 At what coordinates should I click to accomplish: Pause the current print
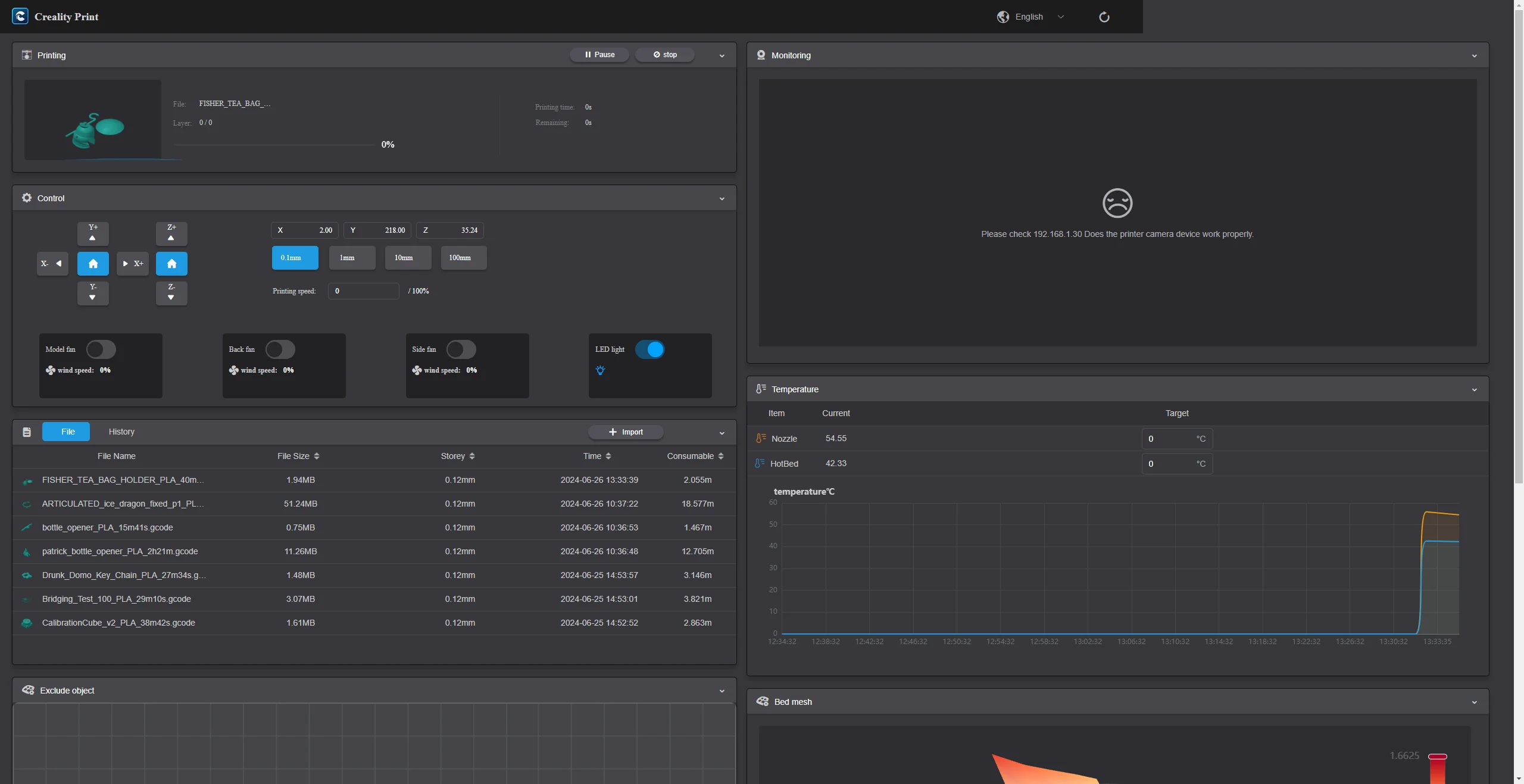point(599,55)
